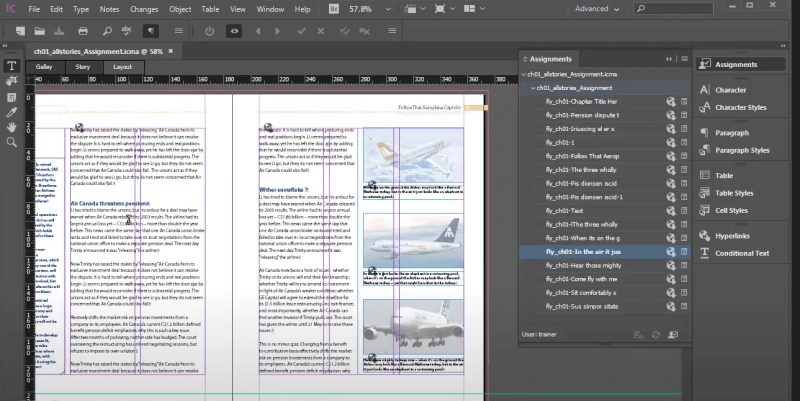Image resolution: width=800 pixels, height=401 pixels.
Task: Click the Save content icon in toolbar
Action: pyautogui.click(x=59, y=31)
